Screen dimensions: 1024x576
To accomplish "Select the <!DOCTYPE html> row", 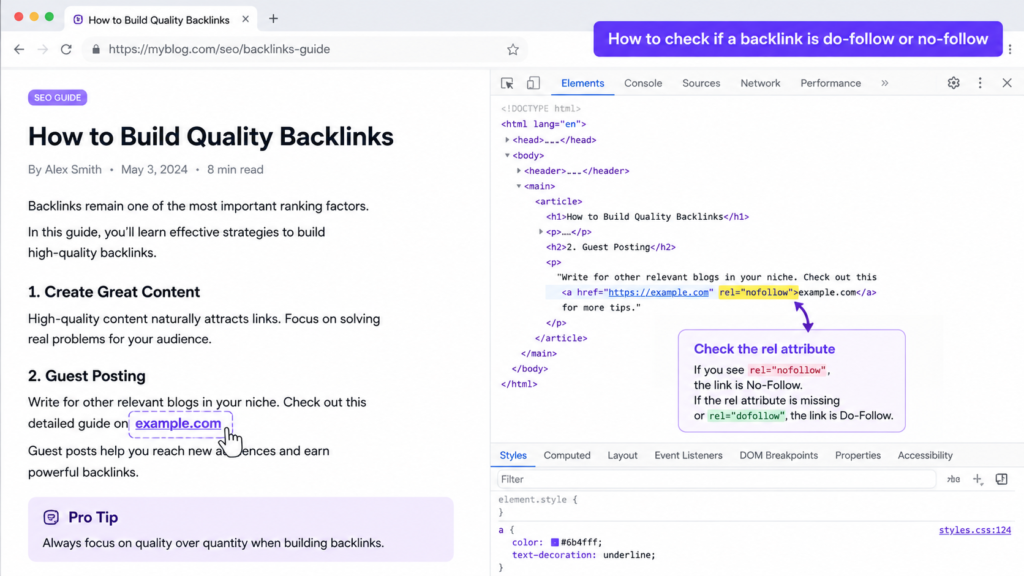I will coord(540,108).
